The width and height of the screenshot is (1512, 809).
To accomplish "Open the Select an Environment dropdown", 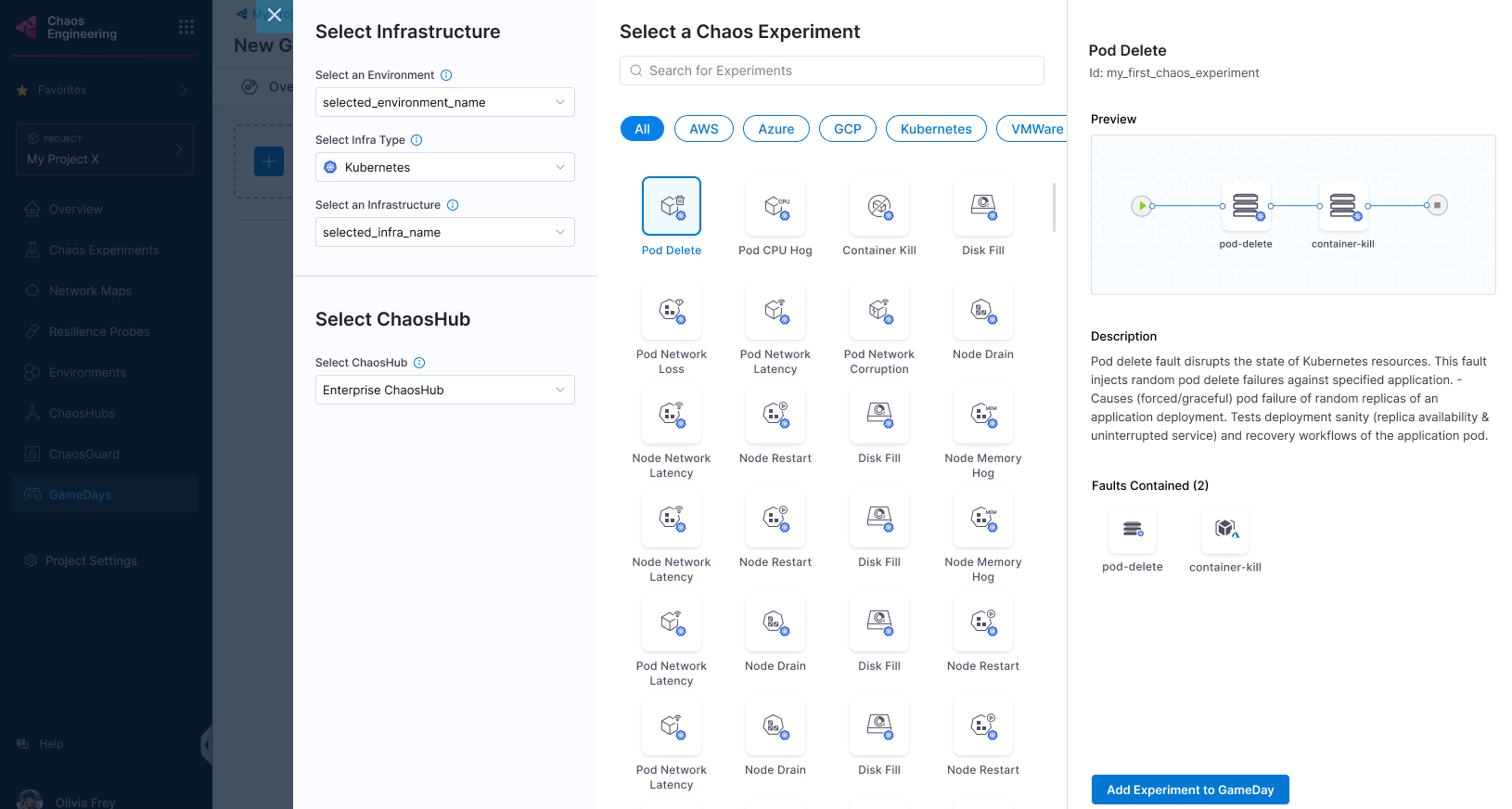I will pos(444,102).
